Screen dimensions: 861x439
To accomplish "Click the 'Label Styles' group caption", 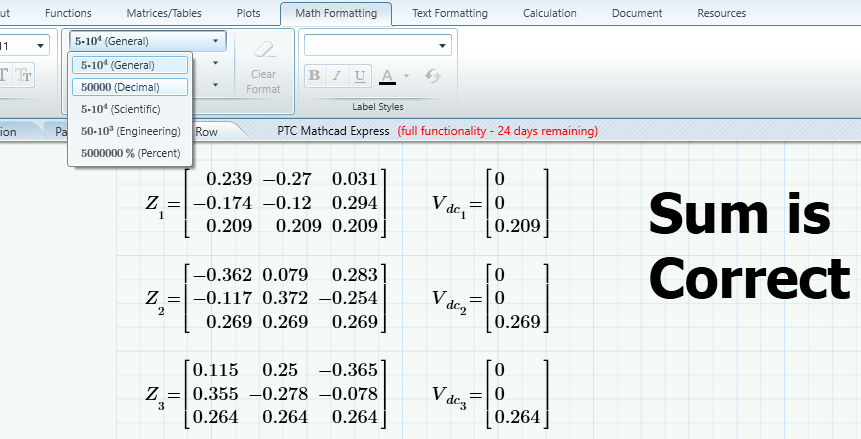I will pos(378,107).
